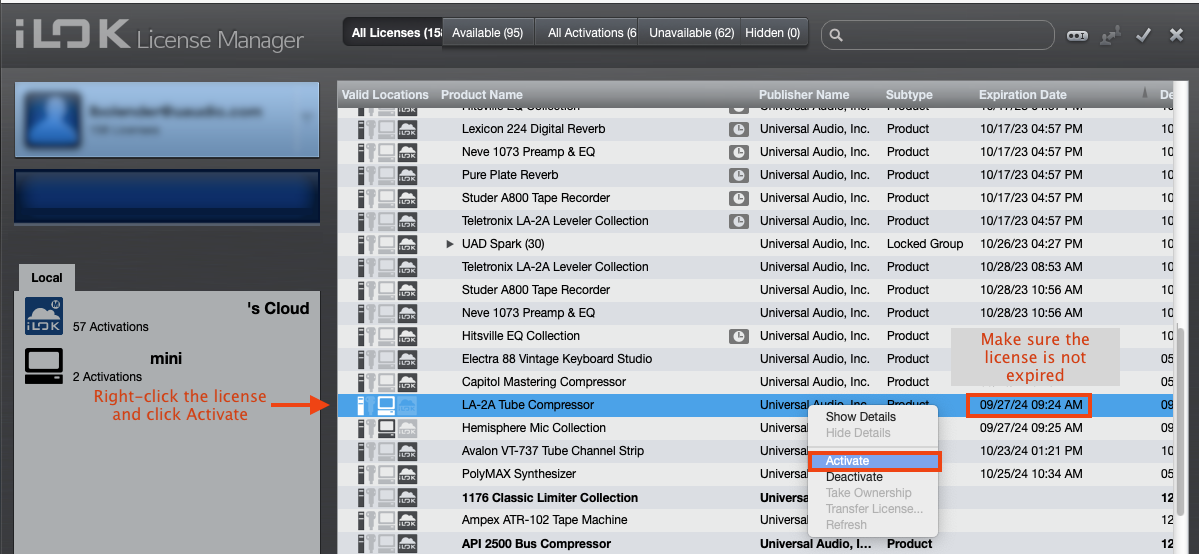Click clock icon in Neve 1073 row expiring 10/17/23

point(738,152)
